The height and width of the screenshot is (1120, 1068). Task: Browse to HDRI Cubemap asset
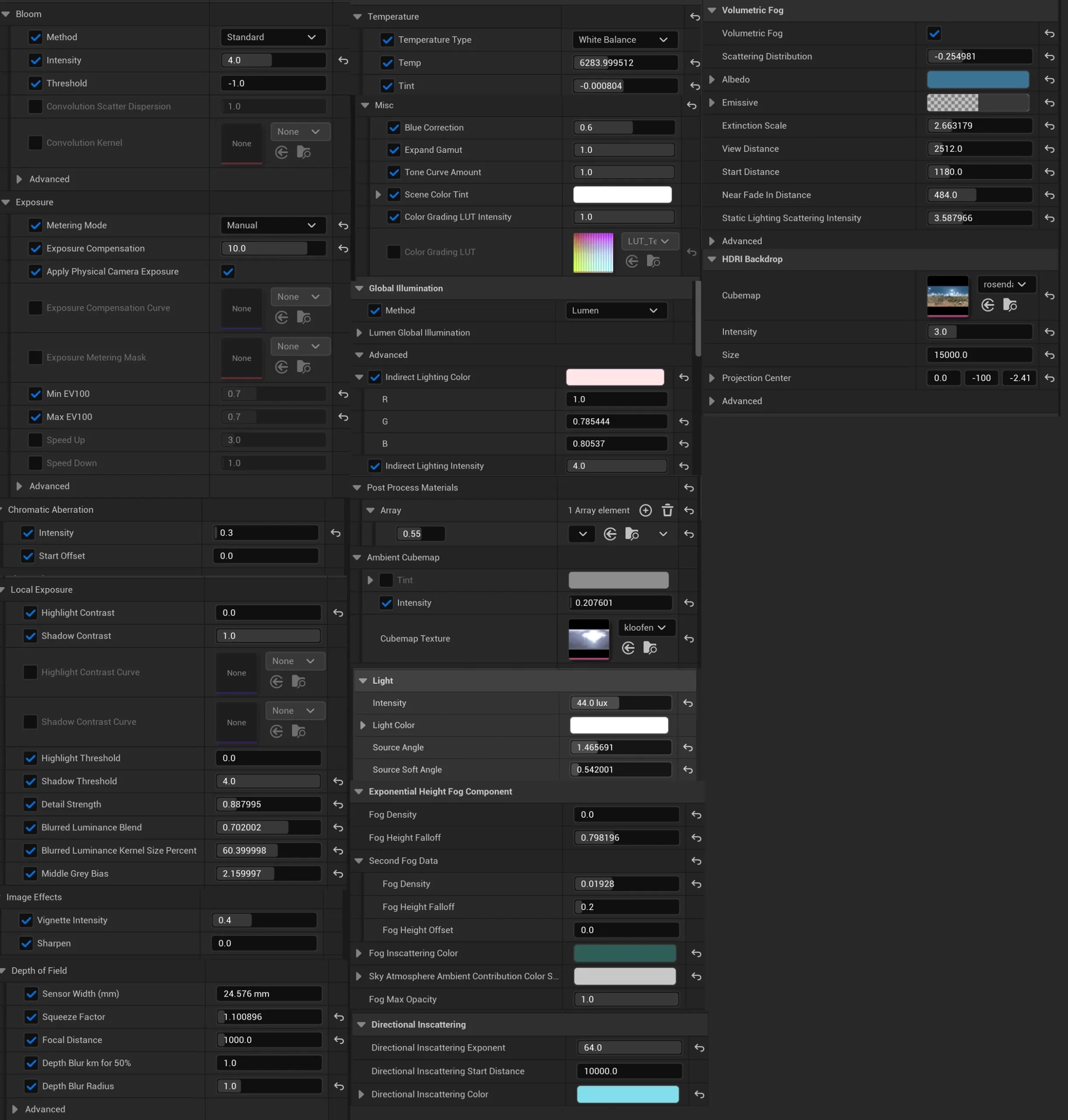click(1010, 305)
